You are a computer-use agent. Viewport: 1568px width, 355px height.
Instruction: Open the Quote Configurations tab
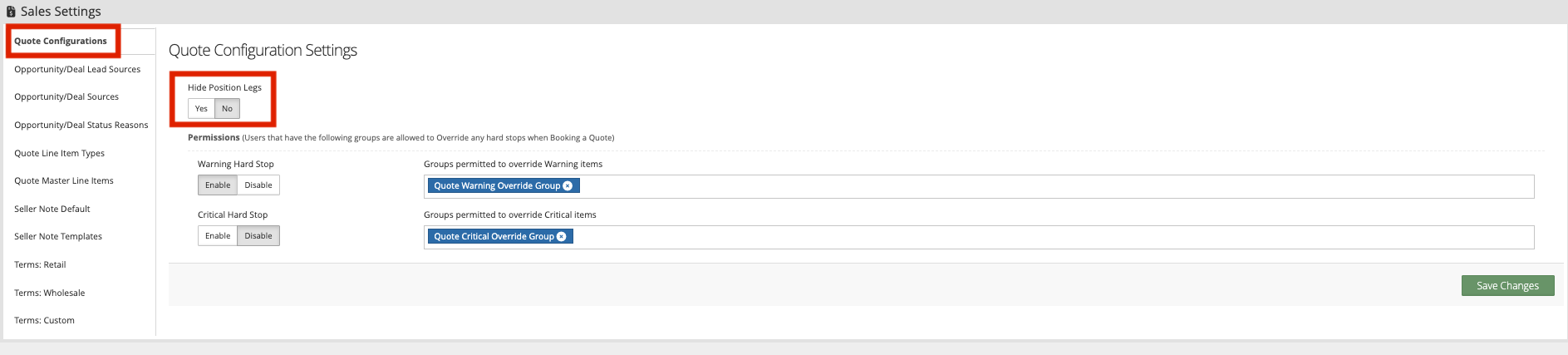pos(61,42)
